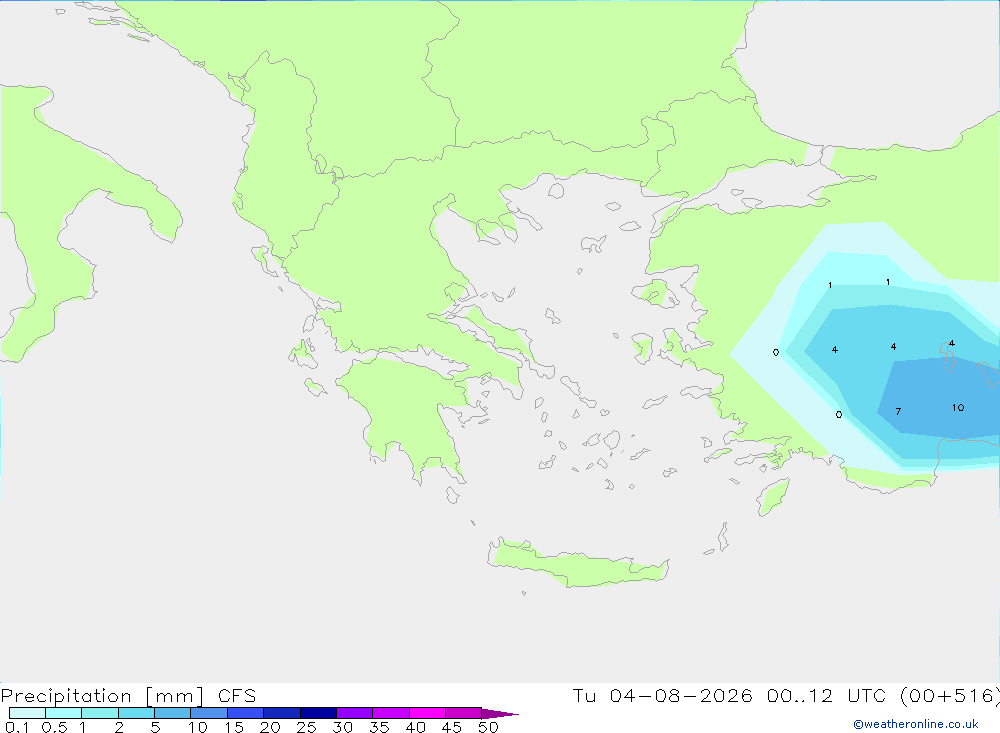This screenshot has height=733, width=1000.
Task: Select the 2–5 mm legend color swatch
Action: (x=136, y=713)
